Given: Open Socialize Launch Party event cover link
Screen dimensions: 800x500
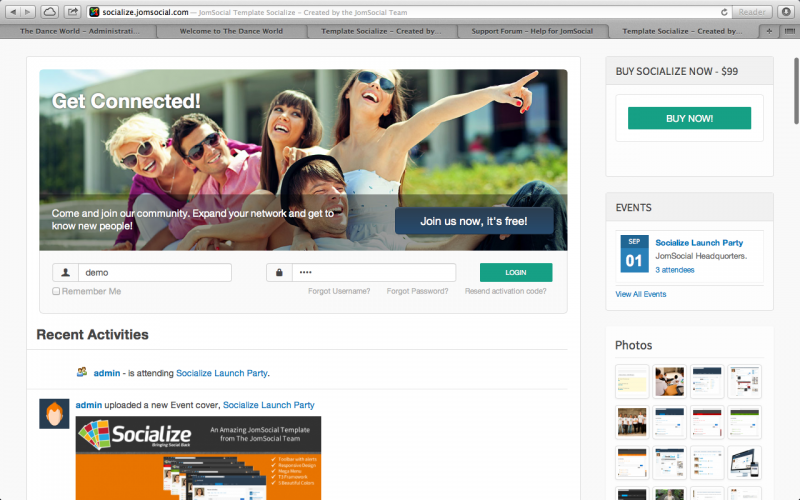Looking at the screenshot, I should pos(268,405).
